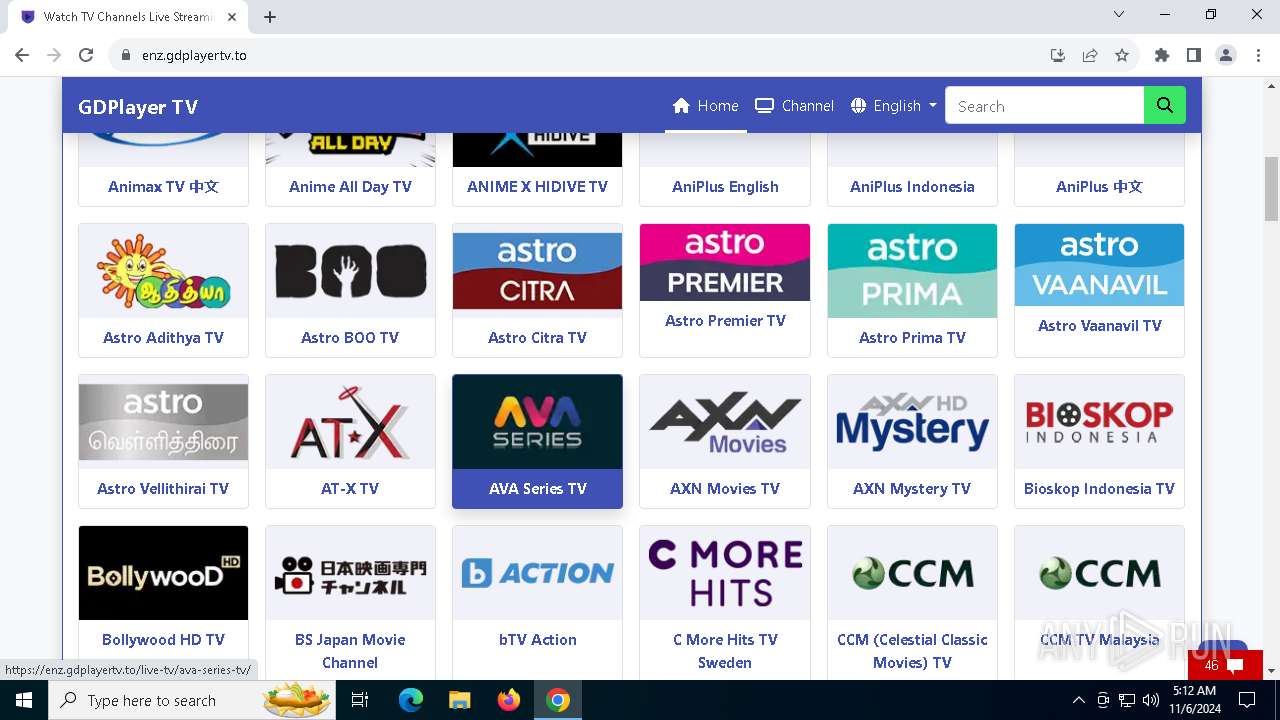
Task: Select Astro Prima logo thumbnail
Action: pos(912,271)
